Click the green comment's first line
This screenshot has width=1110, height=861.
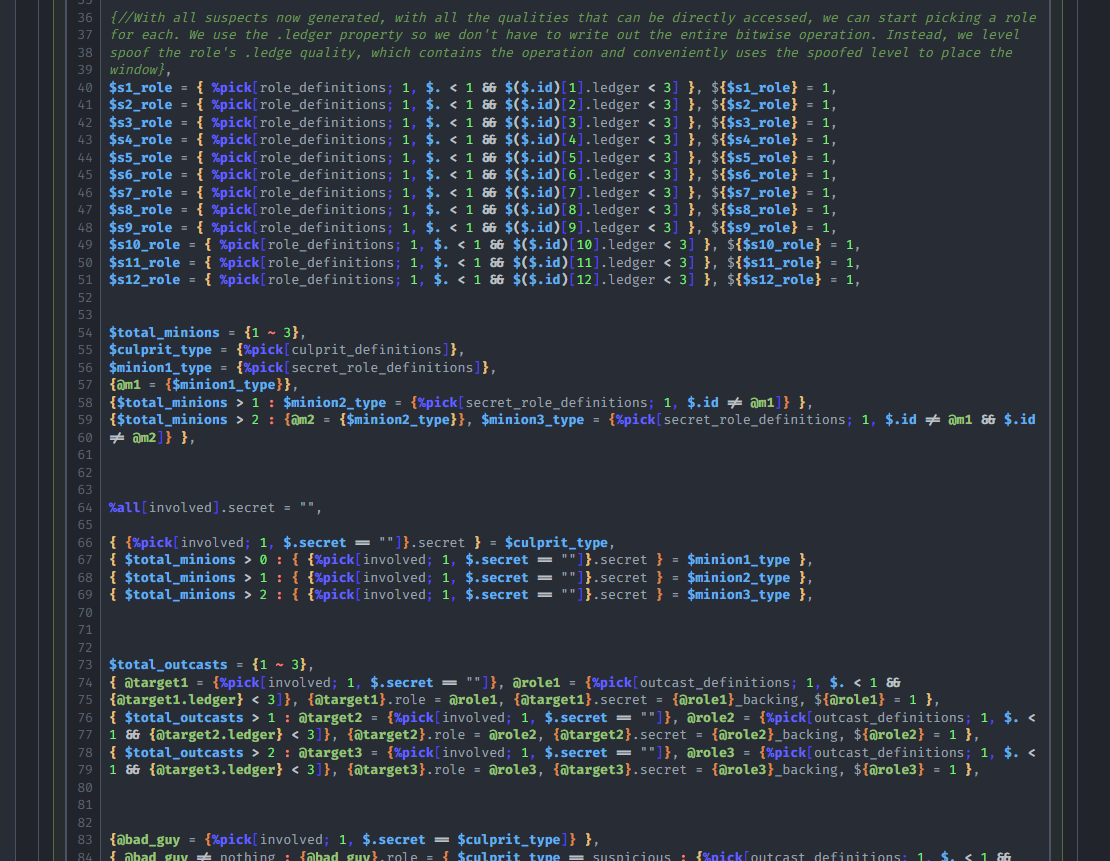(x=572, y=18)
